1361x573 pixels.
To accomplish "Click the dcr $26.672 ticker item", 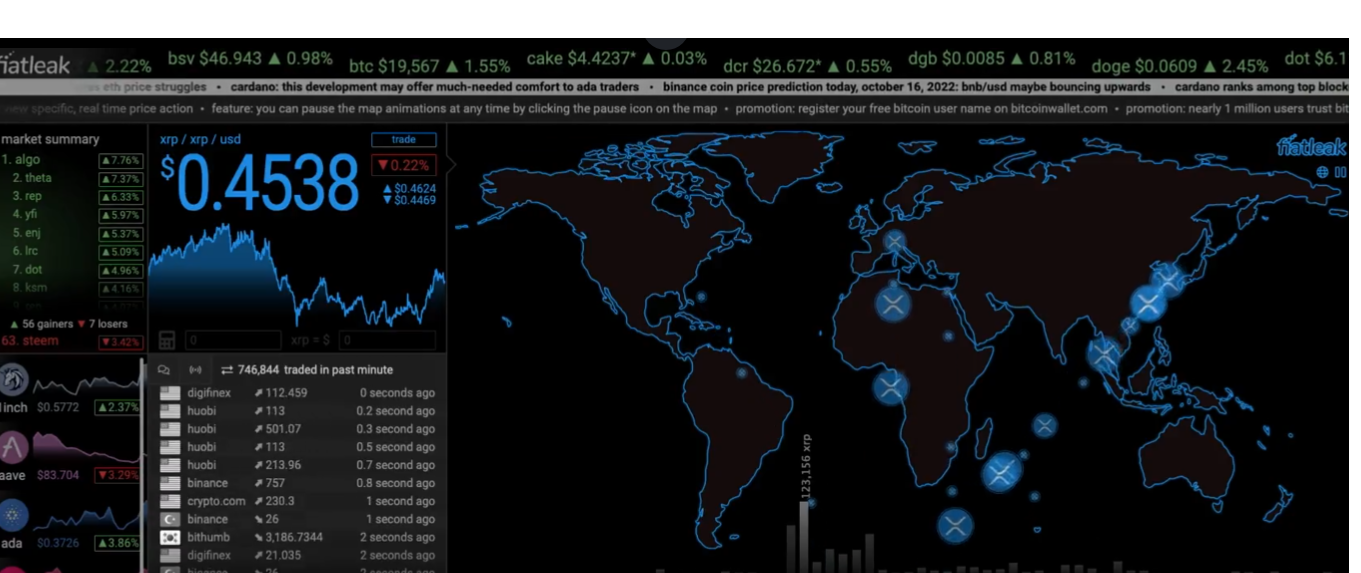I will pos(807,66).
